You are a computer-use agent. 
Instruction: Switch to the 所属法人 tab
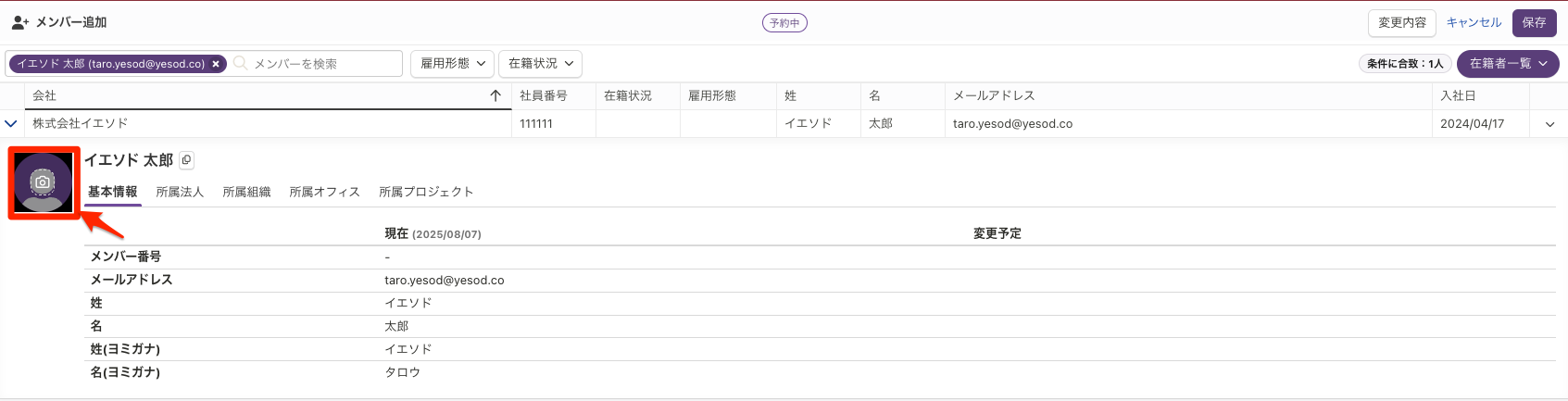[x=180, y=192]
